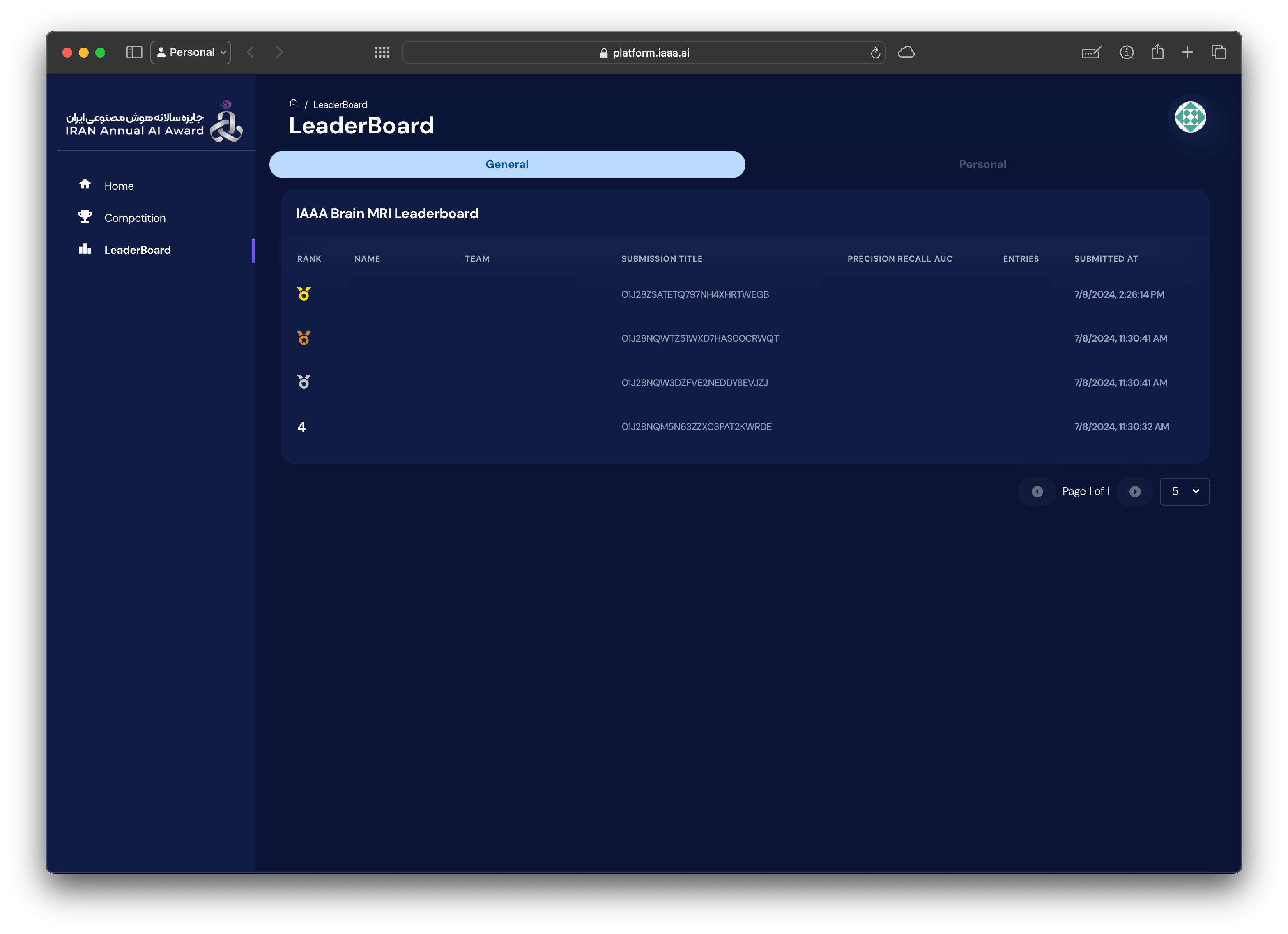Reload the page with refresh icon

[x=875, y=53]
